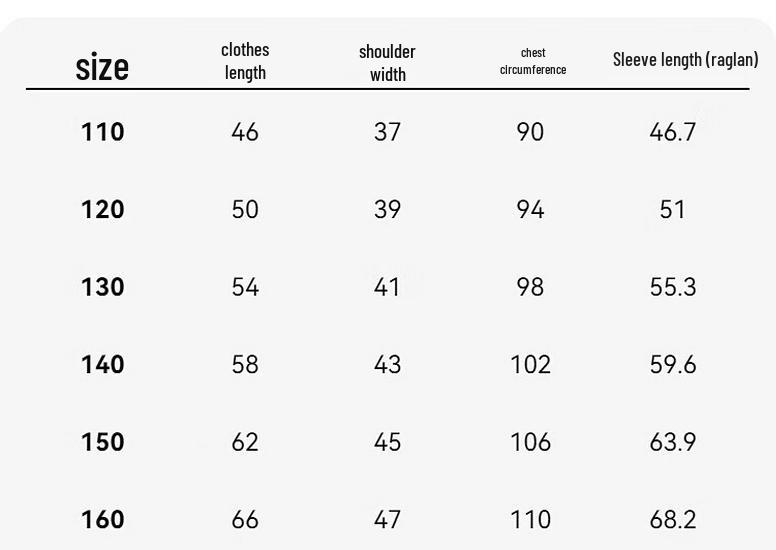Viewport: 776px width, 550px height.
Task: Click shoulder width value 47
Action: click(x=387, y=520)
